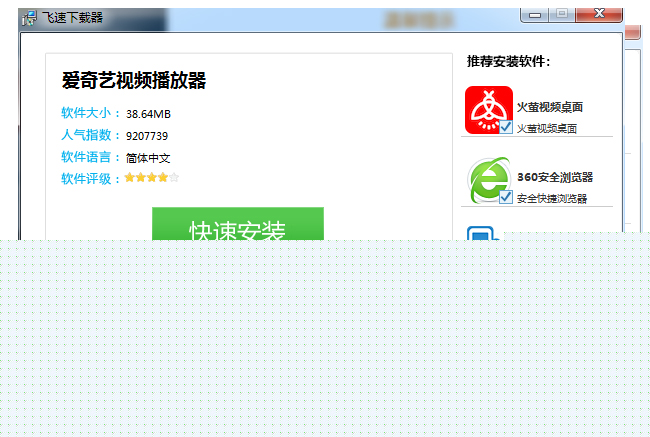Click the 飞速下载器 window title text
The width and height of the screenshot is (650, 437).
[x=72, y=17]
